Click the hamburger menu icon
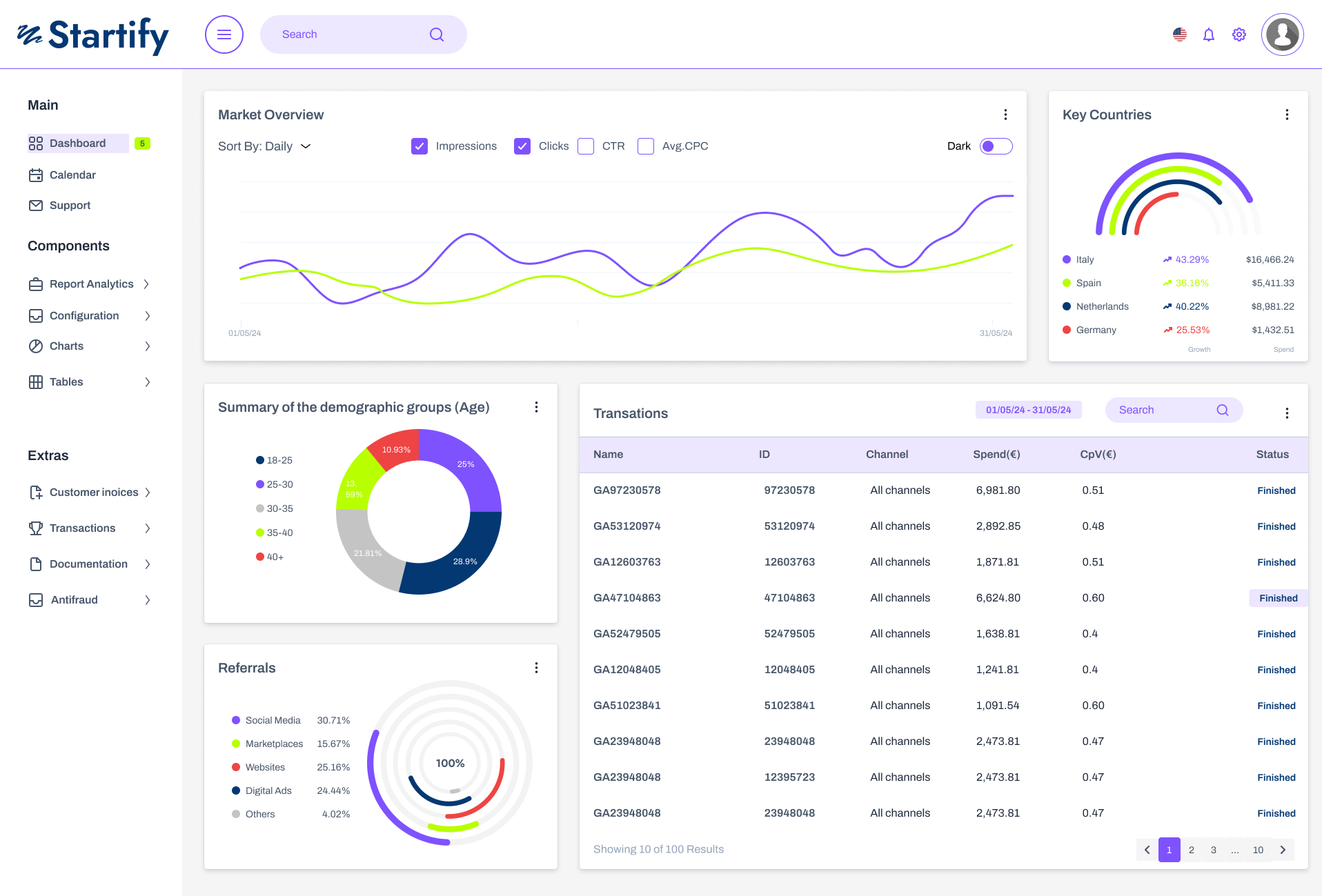 click(224, 34)
